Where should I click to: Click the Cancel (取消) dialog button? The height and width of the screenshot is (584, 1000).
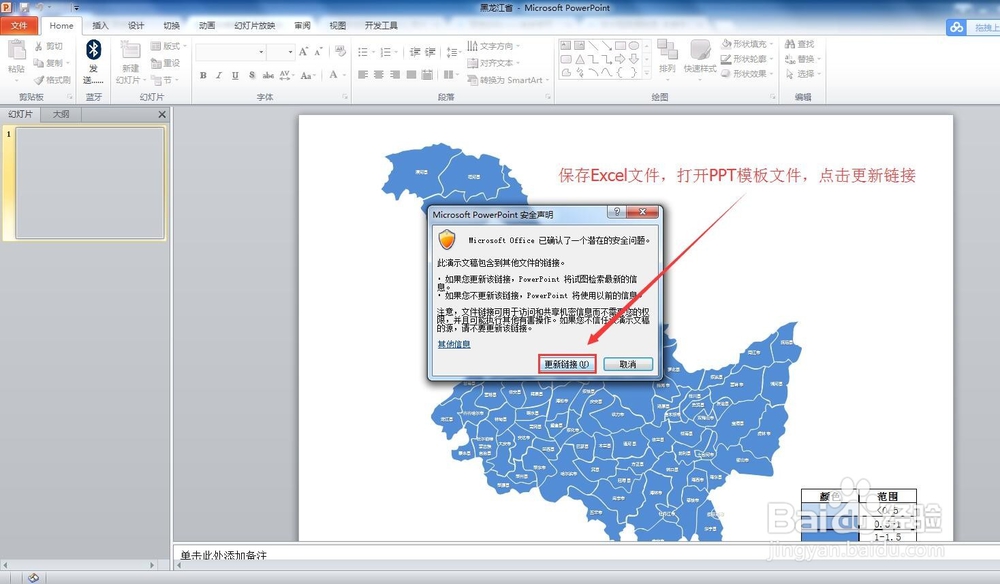pos(628,364)
